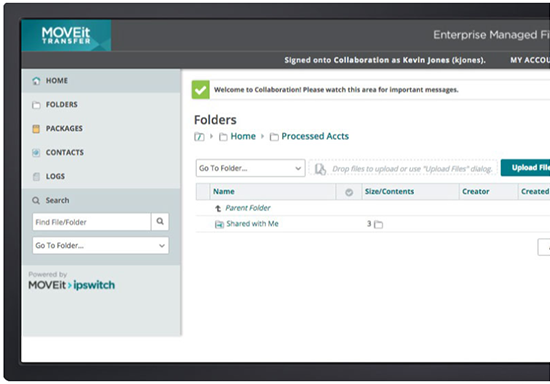
Task: Click the Logs icon in sidebar
Action: pyautogui.click(x=36, y=176)
